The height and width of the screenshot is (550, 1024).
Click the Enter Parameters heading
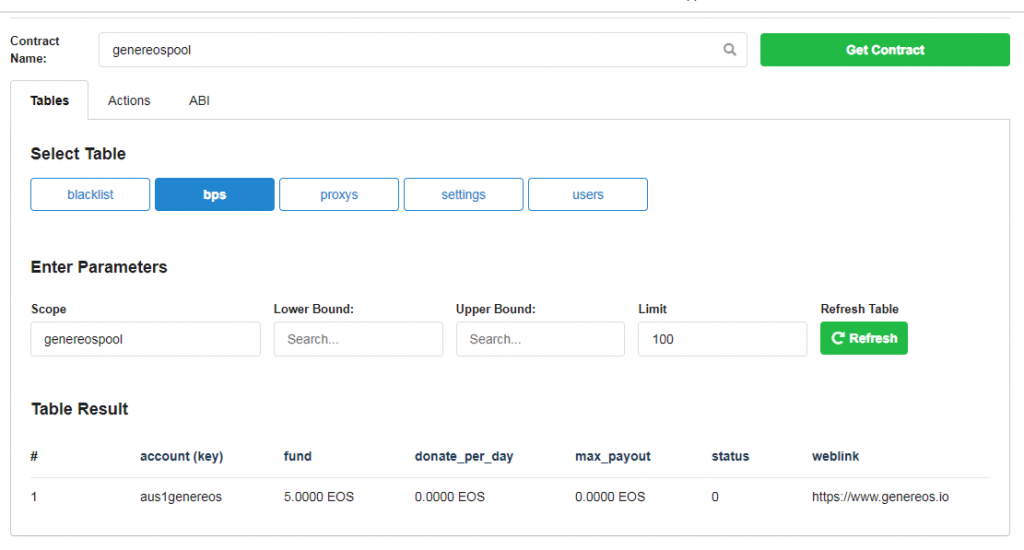99,267
